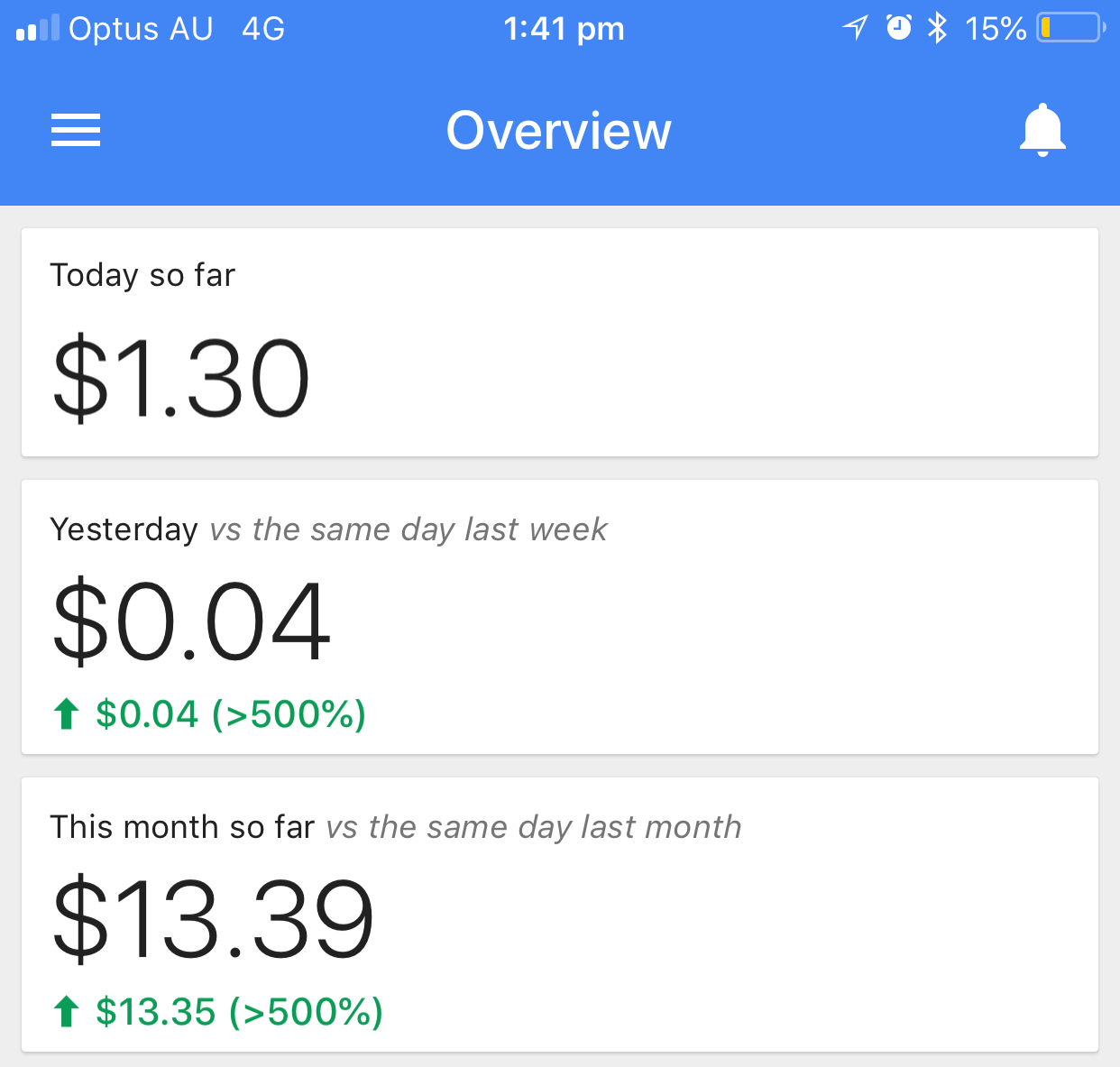Screen dimensions: 1120x1067
Task: Tap green up arrow in Yesterday card
Action: tap(66, 714)
